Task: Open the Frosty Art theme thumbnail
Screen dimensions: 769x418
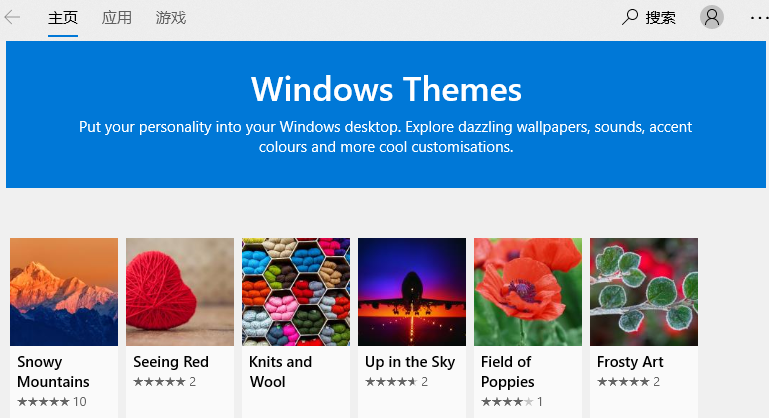Action: [644, 292]
